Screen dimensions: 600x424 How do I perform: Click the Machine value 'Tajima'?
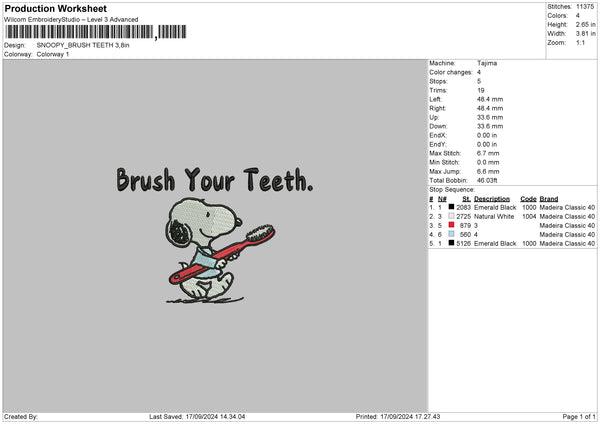click(487, 63)
